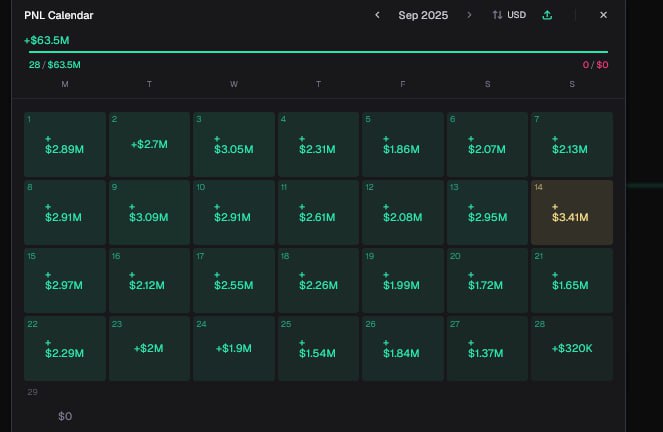Open day 7 with +$2.13M
The height and width of the screenshot is (432, 663).
point(572,145)
